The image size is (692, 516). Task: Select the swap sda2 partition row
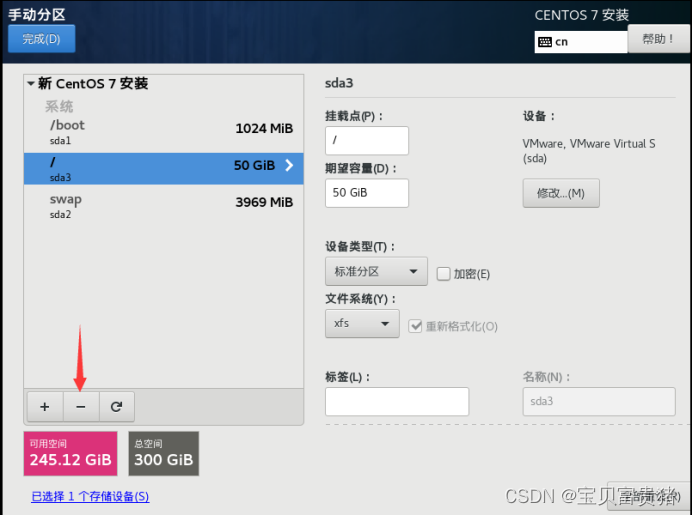164,206
